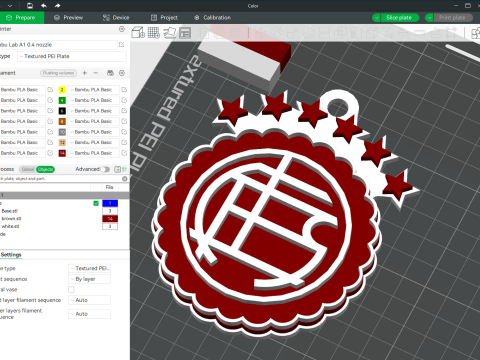Click the green list icon beside Advanced

124,169
